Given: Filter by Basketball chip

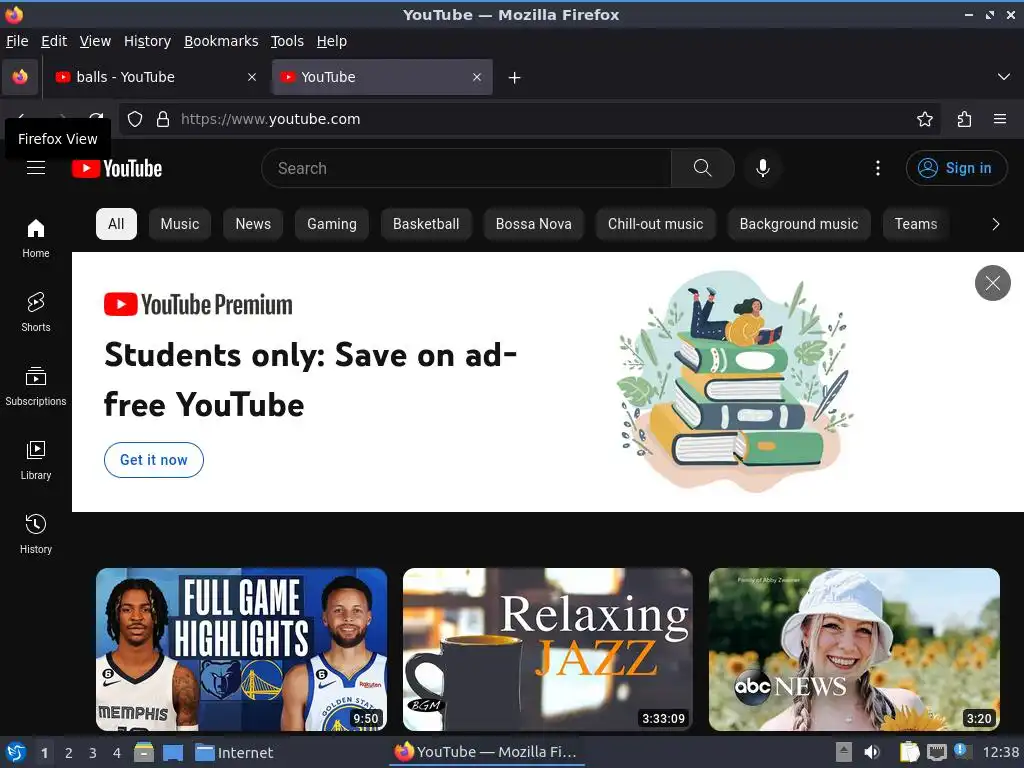Looking at the screenshot, I should pyautogui.click(x=426, y=224).
